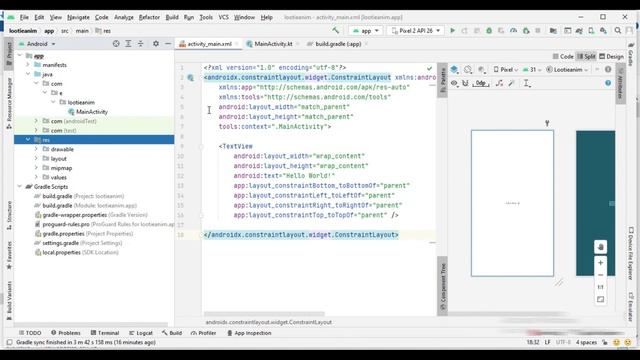Click the project panel locate target icon
The image size is (640, 360).
(116, 44)
